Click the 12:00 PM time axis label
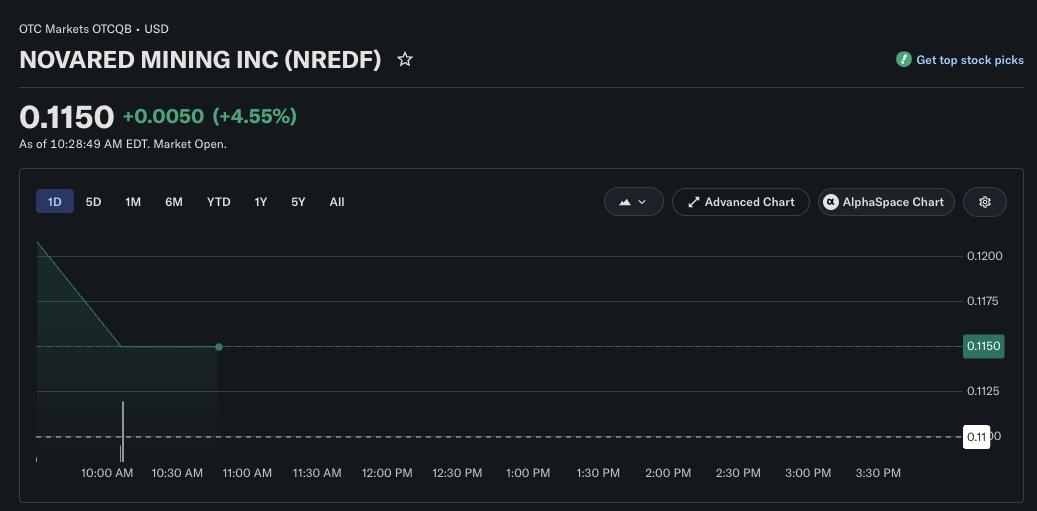 coord(387,473)
